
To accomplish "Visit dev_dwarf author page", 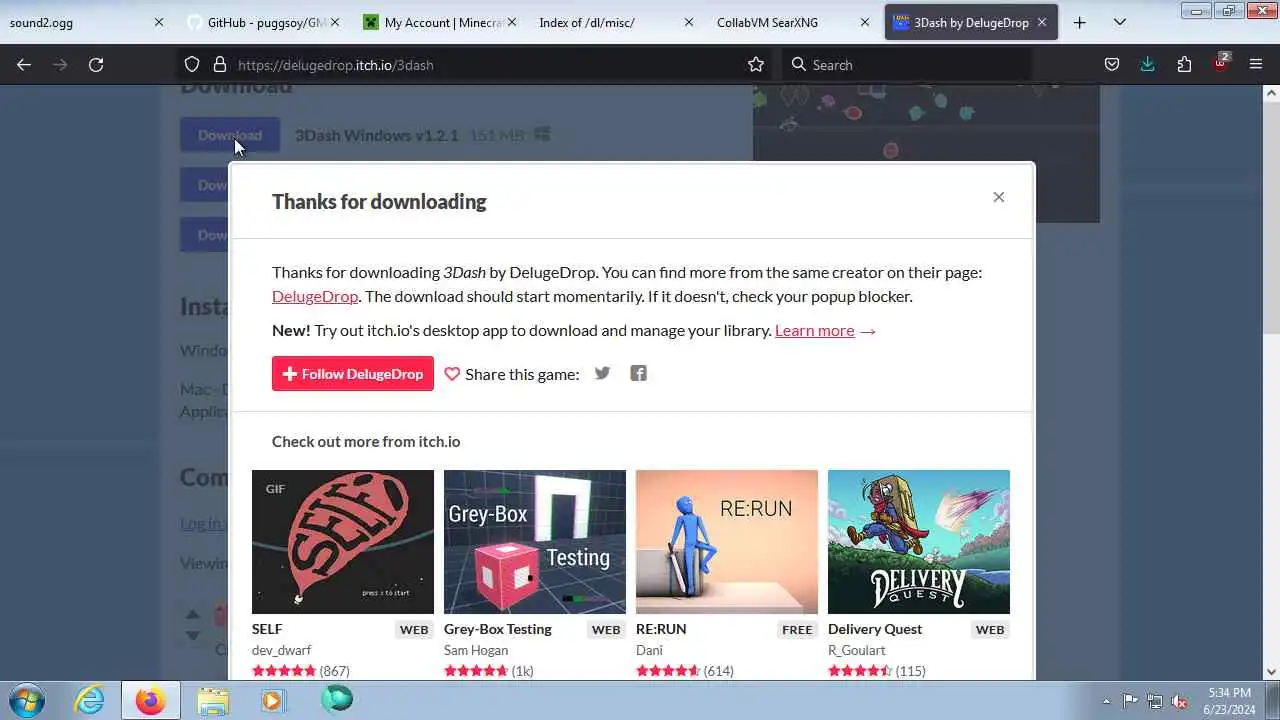I will tap(281, 650).
